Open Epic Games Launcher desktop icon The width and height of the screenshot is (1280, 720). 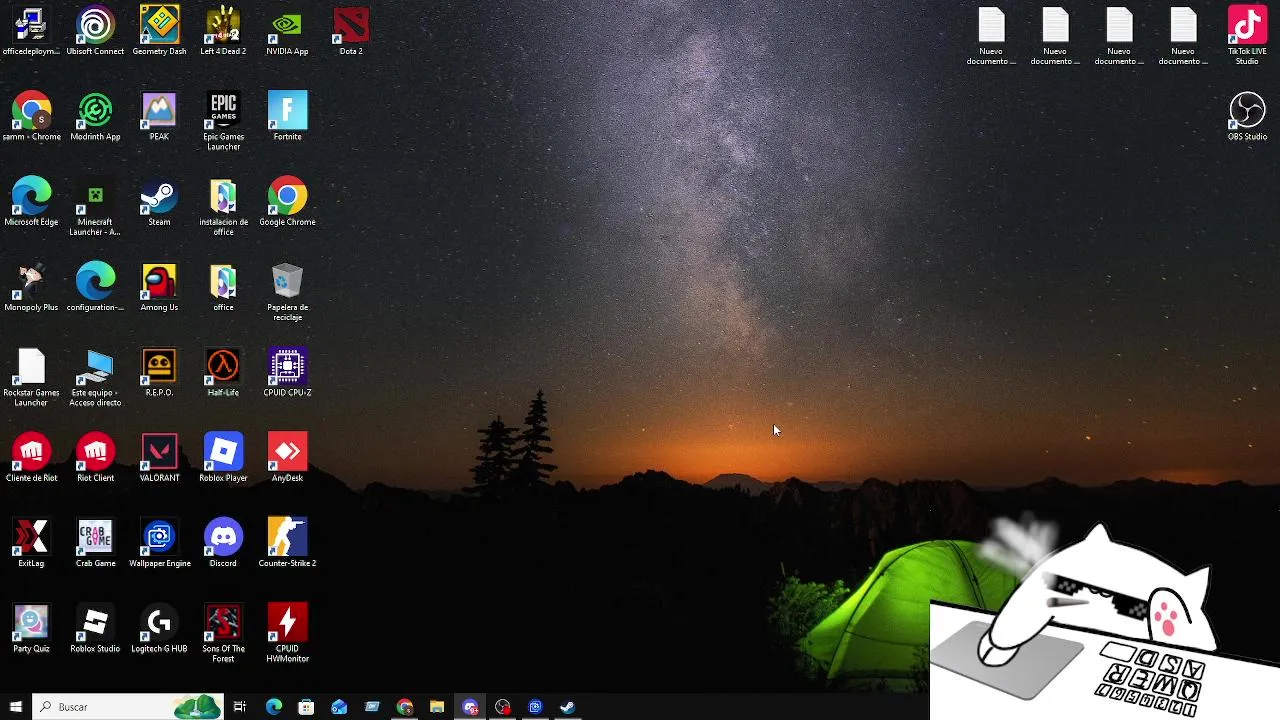pyautogui.click(x=223, y=122)
